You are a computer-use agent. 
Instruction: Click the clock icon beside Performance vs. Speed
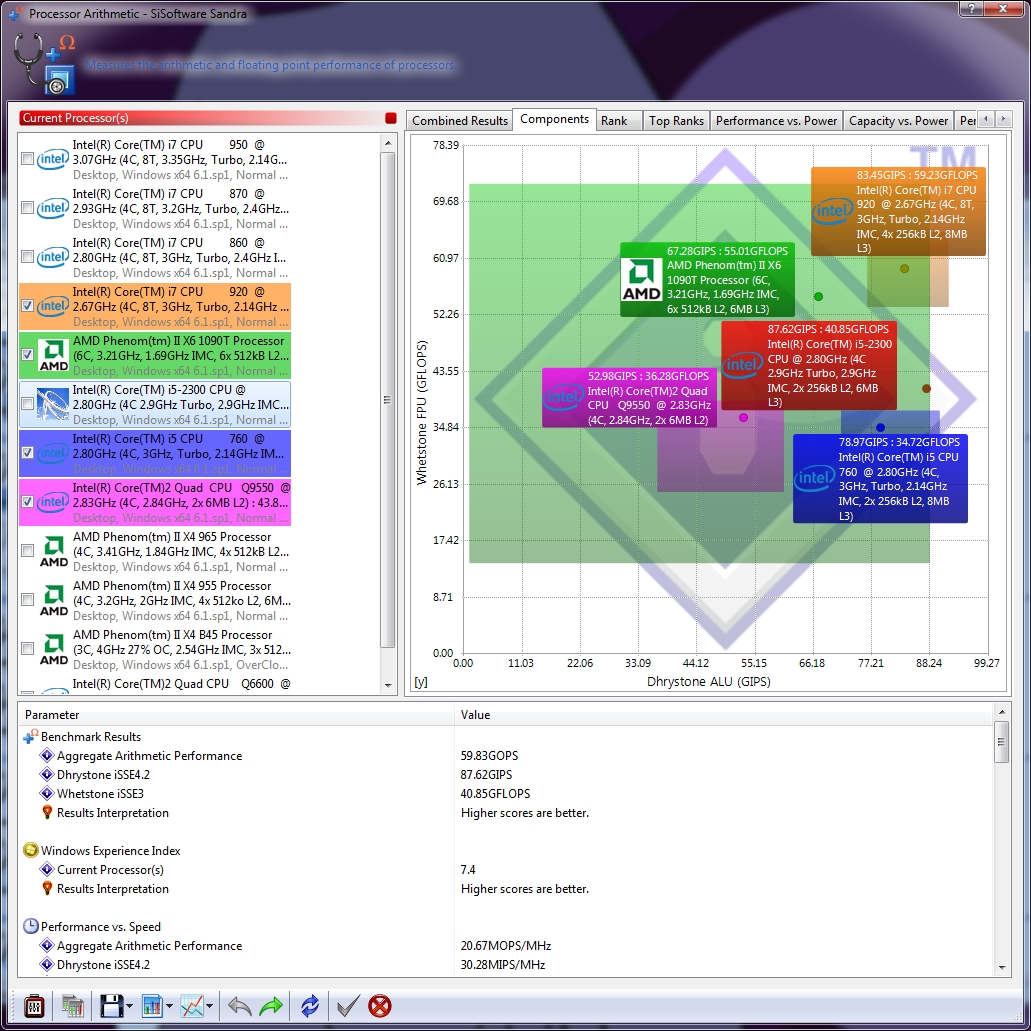pyautogui.click(x=30, y=926)
